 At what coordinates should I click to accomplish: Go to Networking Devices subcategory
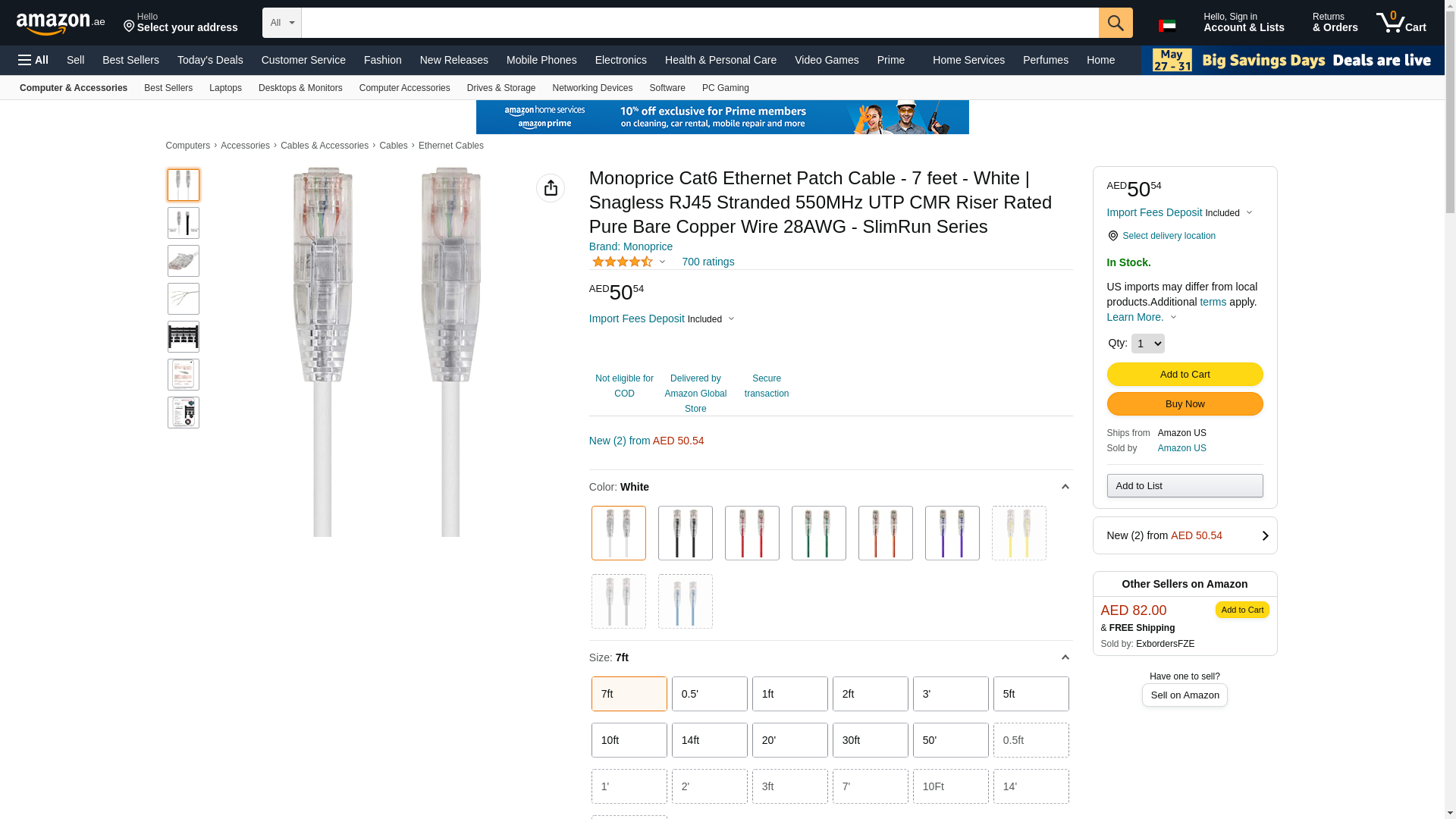(591, 88)
